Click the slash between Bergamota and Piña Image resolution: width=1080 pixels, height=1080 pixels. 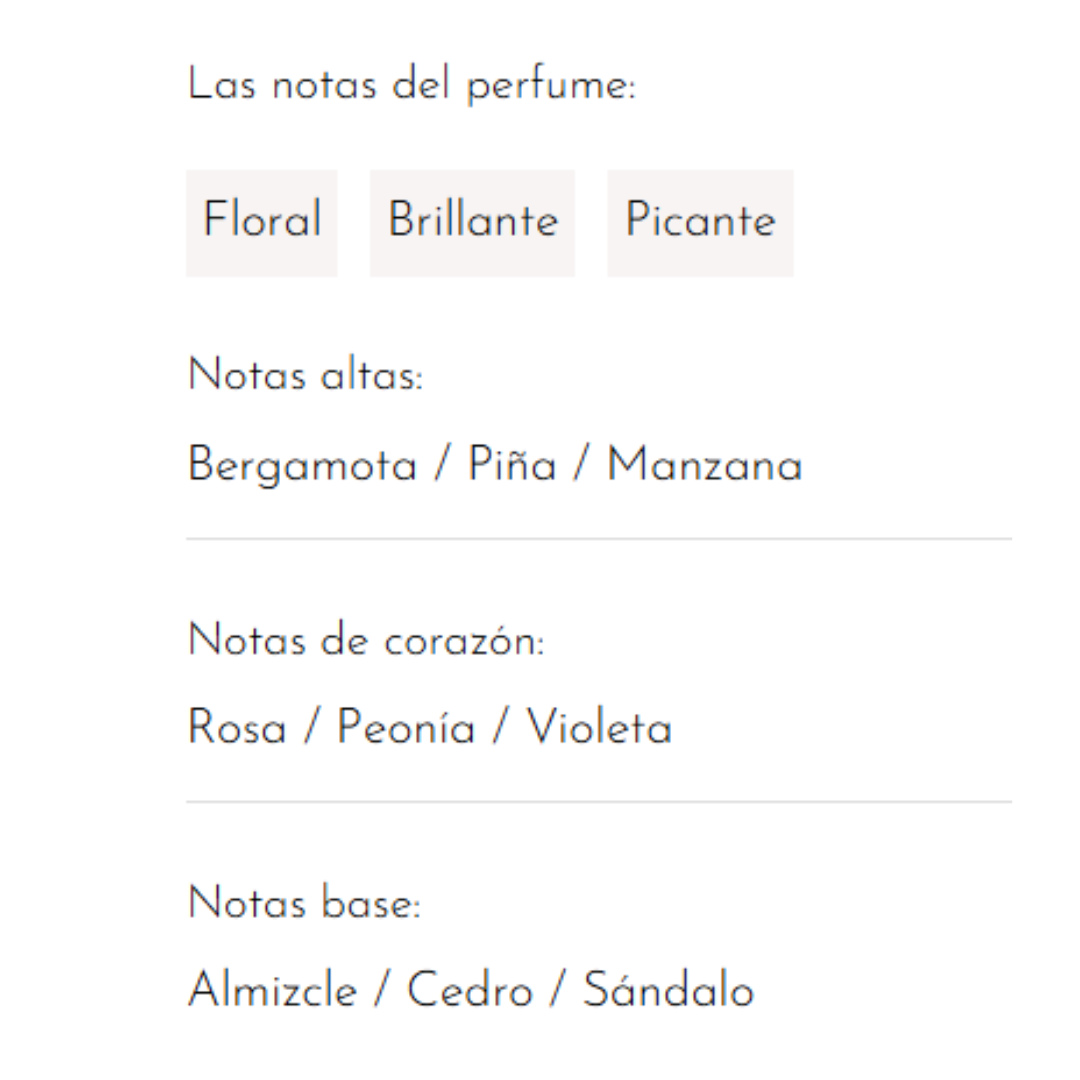(x=442, y=467)
